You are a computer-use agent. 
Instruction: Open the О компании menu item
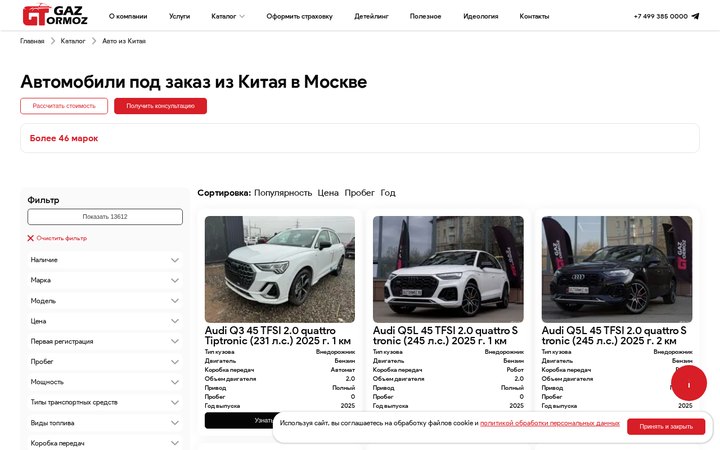tap(128, 16)
